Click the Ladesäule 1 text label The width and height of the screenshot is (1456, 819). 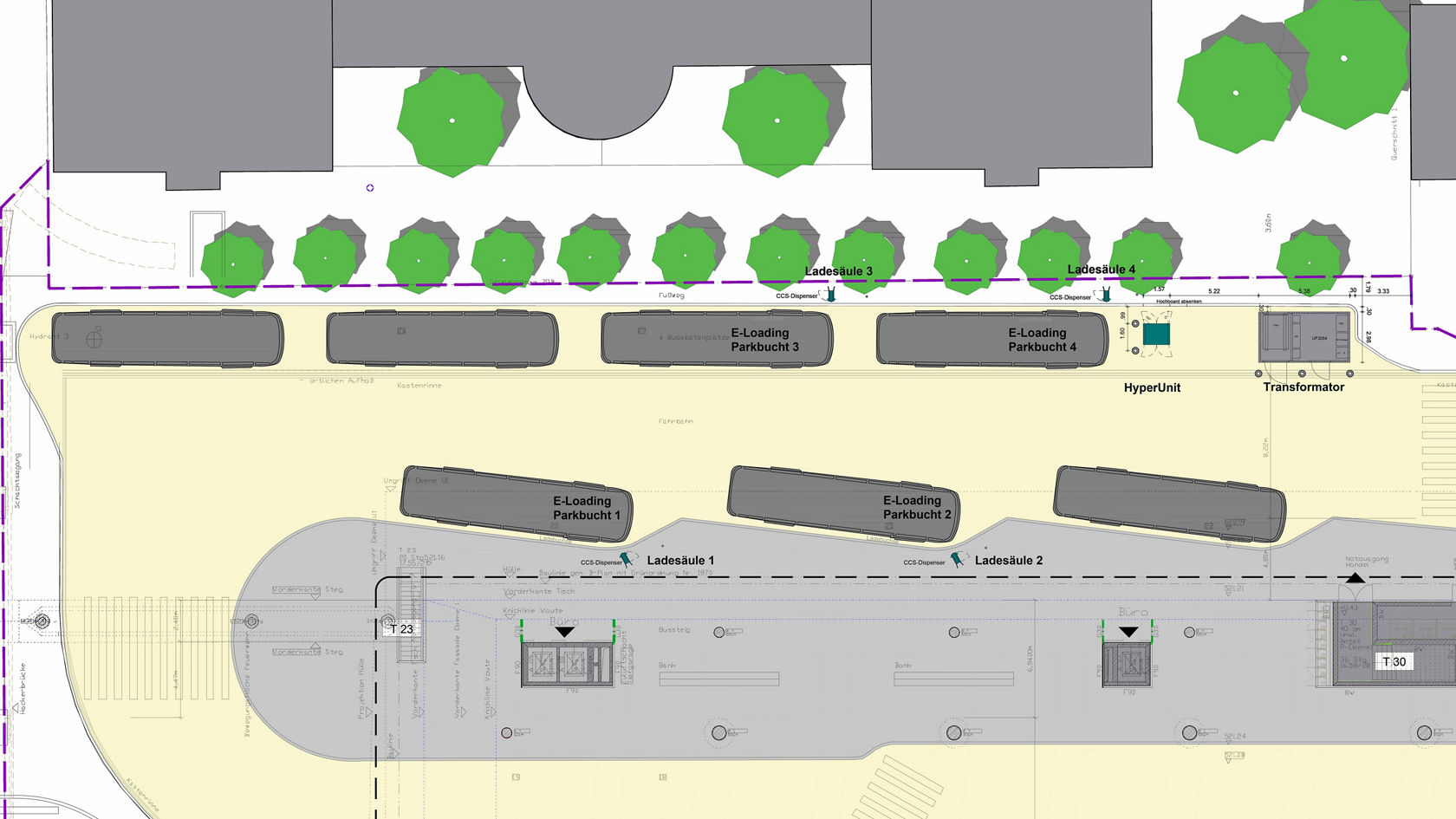680,560
